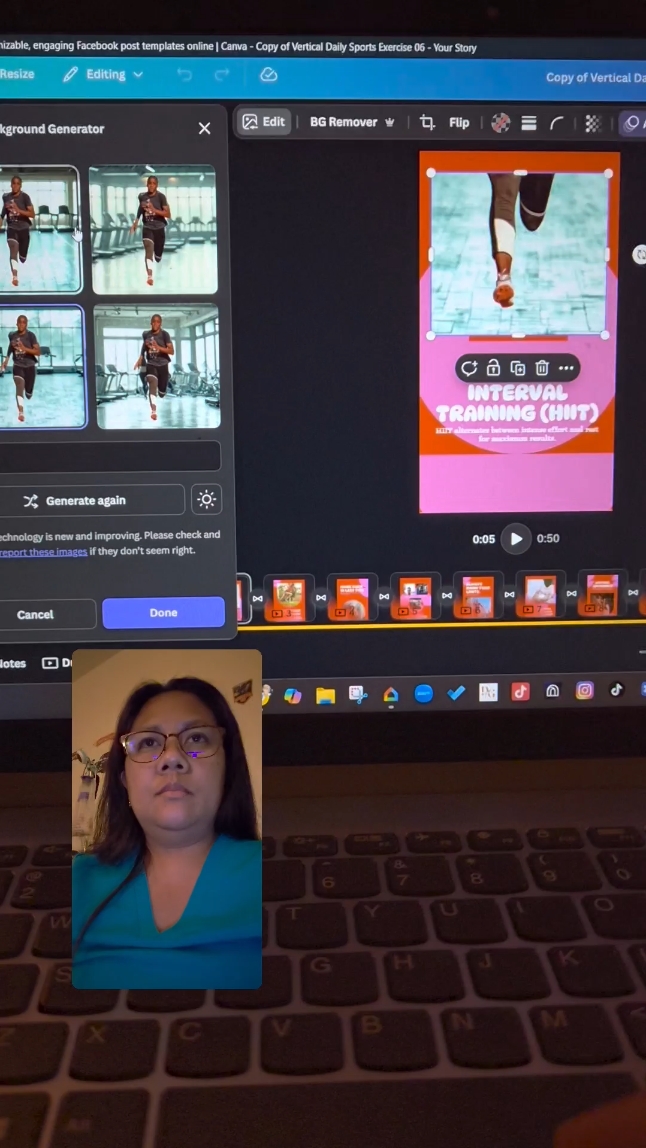Toggle the brightness sun icon beside Generate again
The height and width of the screenshot is (1148, 646).
click(x=206, y=500)
